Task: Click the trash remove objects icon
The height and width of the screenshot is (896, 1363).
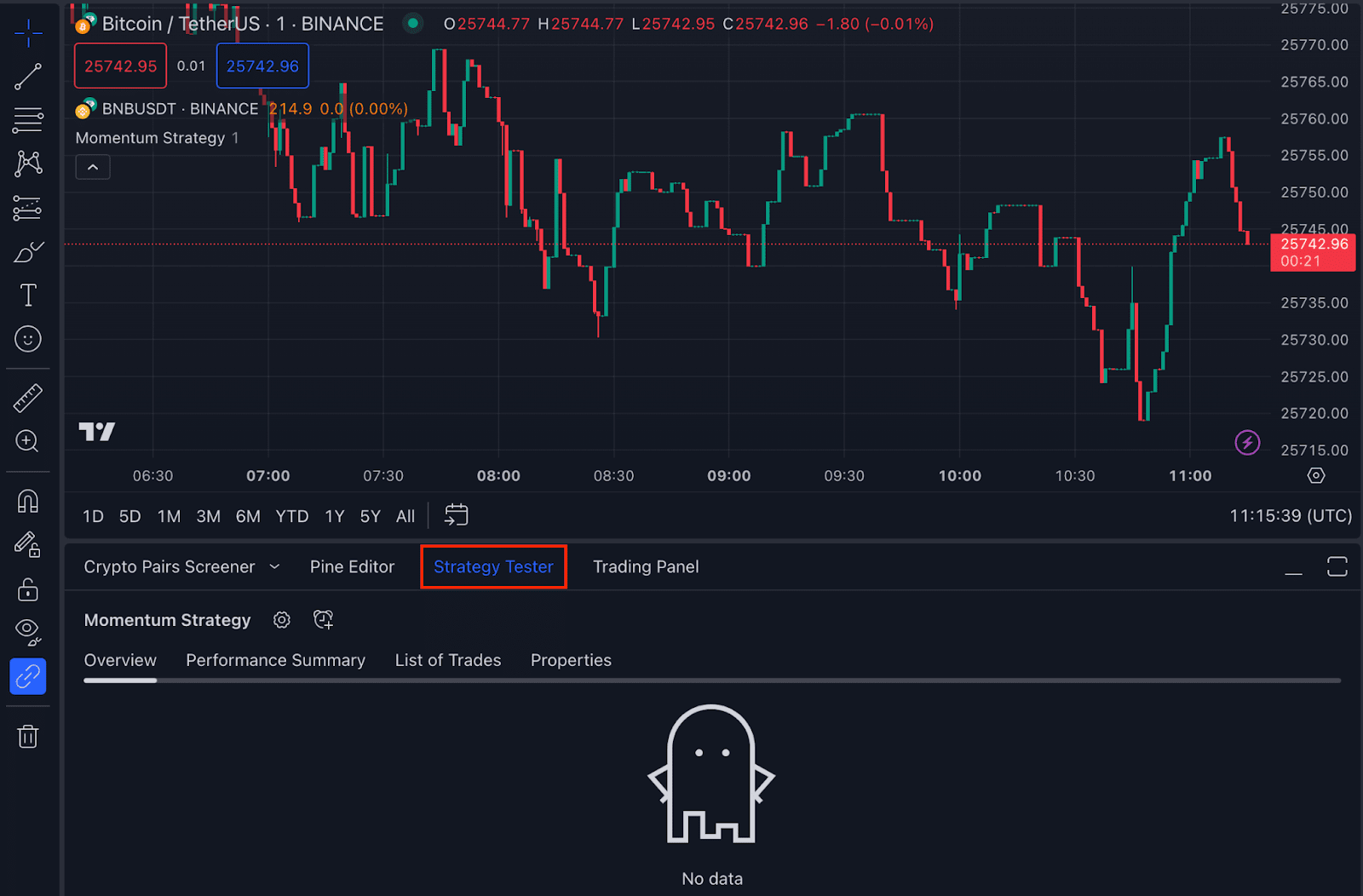Action: [28, 736]
